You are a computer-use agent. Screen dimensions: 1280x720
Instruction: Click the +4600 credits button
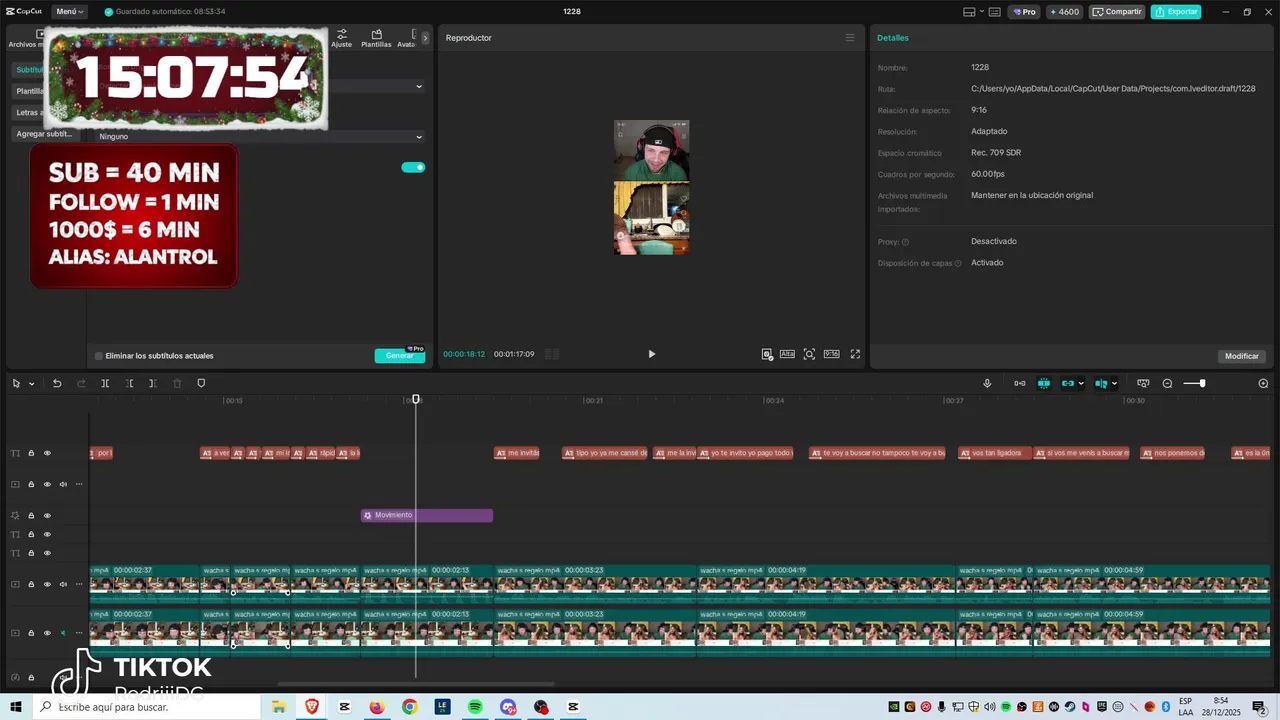(x=1064, y=12)
